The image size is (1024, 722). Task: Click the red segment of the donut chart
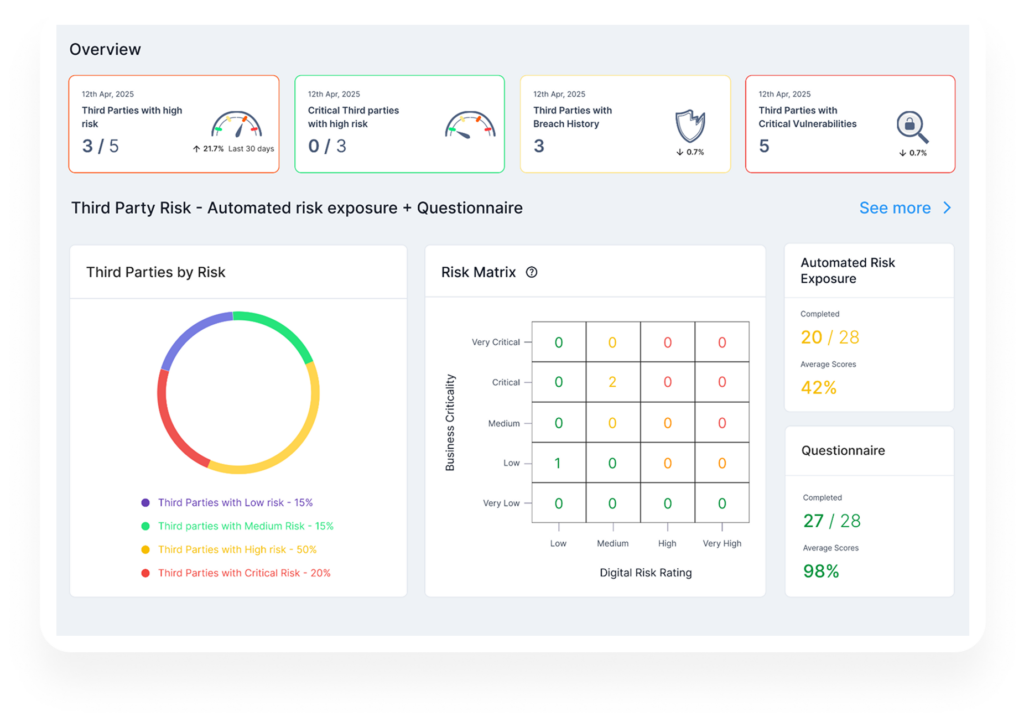click(x=172, y=424)
